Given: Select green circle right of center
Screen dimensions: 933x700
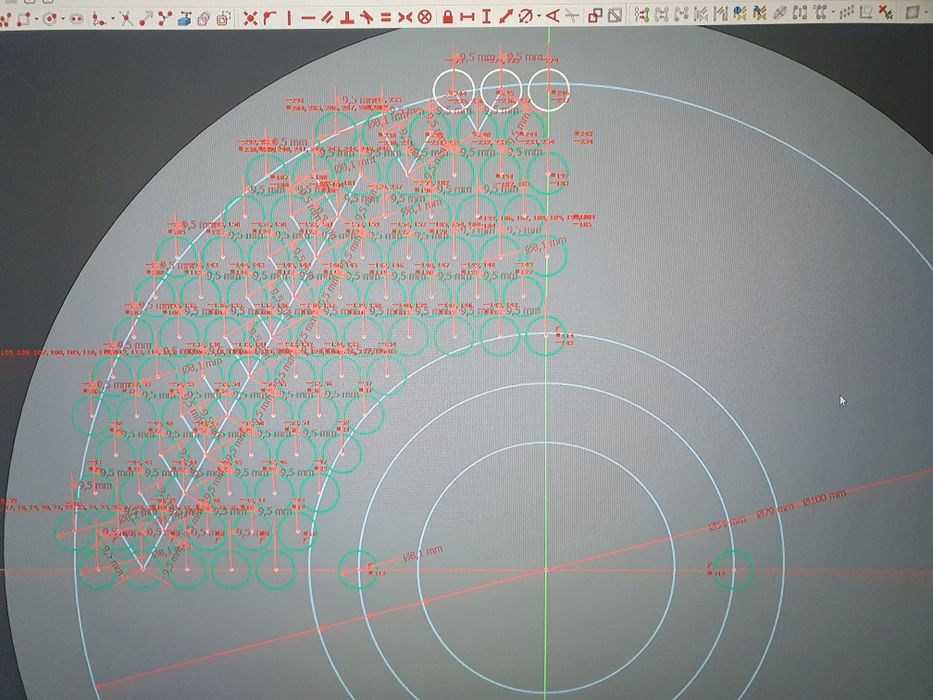Looking at the screenshot, I should [734, 570].
